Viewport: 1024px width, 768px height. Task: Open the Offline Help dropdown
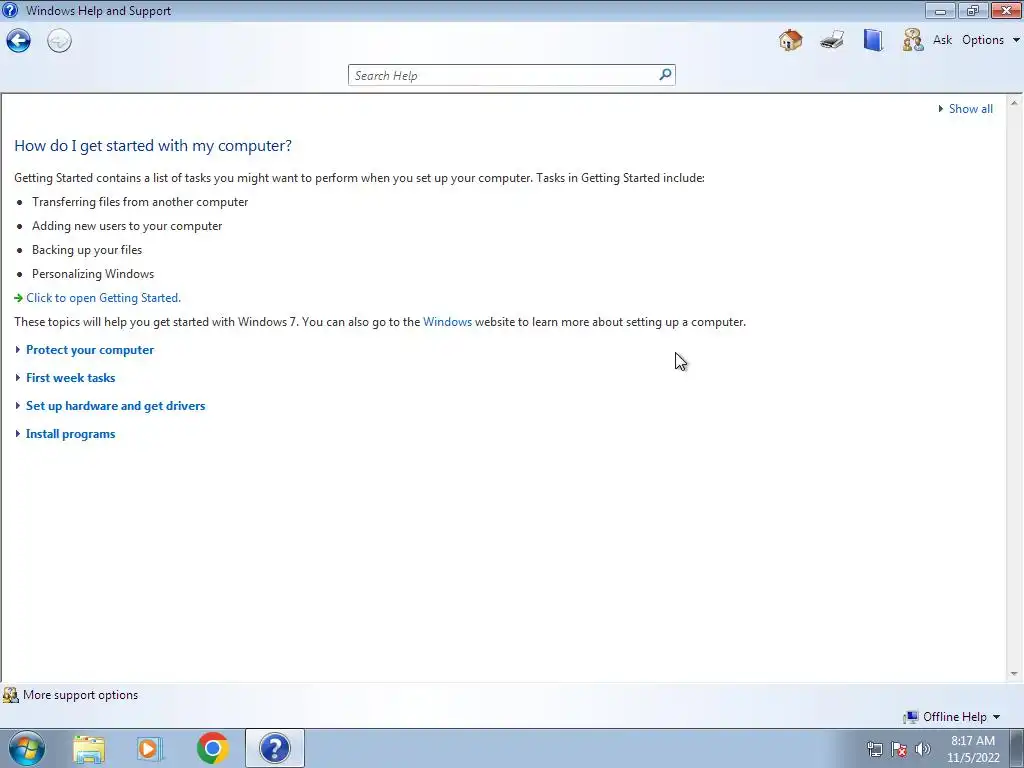961,717
